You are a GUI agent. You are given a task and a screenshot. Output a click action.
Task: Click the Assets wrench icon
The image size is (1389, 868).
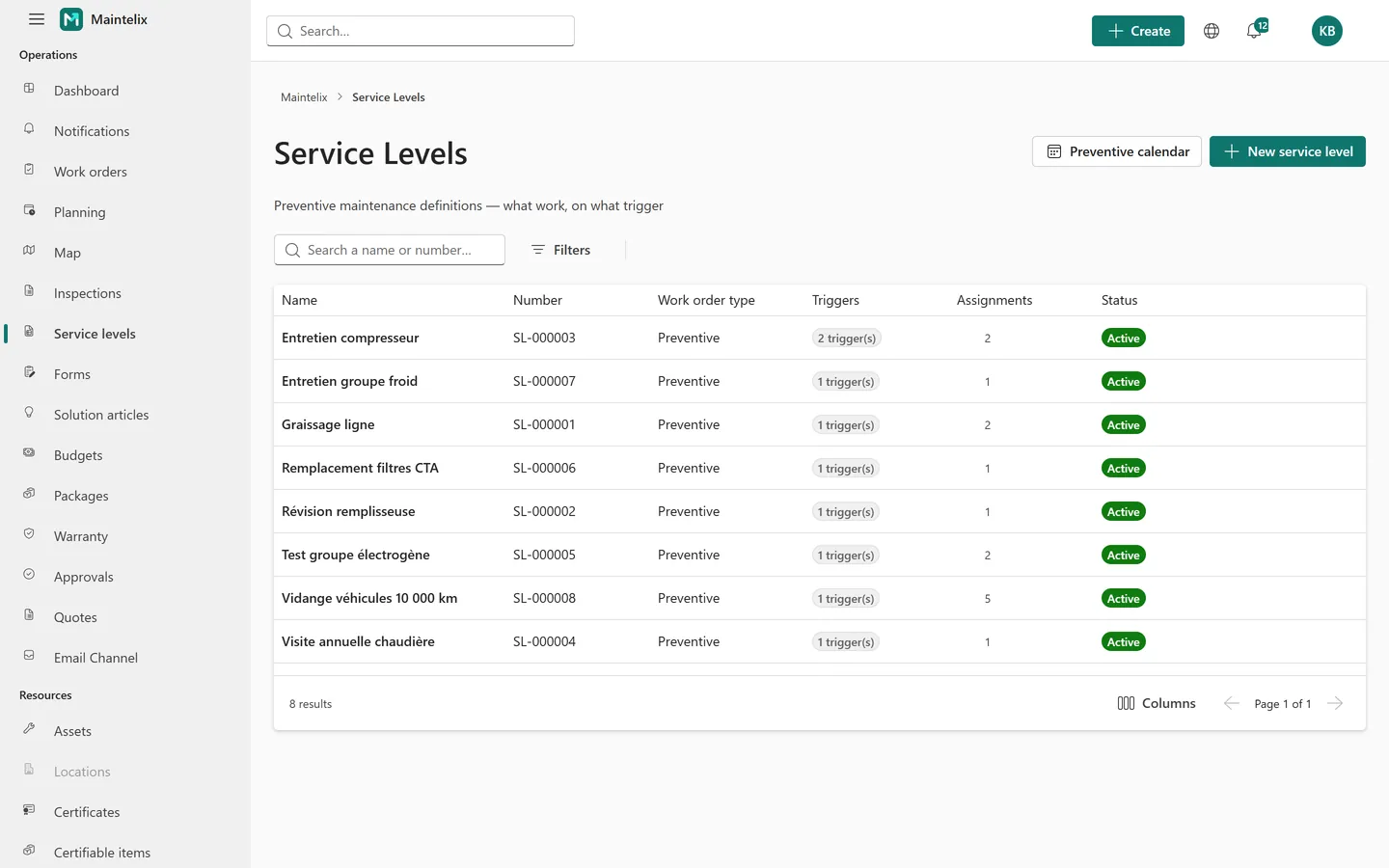click(29, 729)
